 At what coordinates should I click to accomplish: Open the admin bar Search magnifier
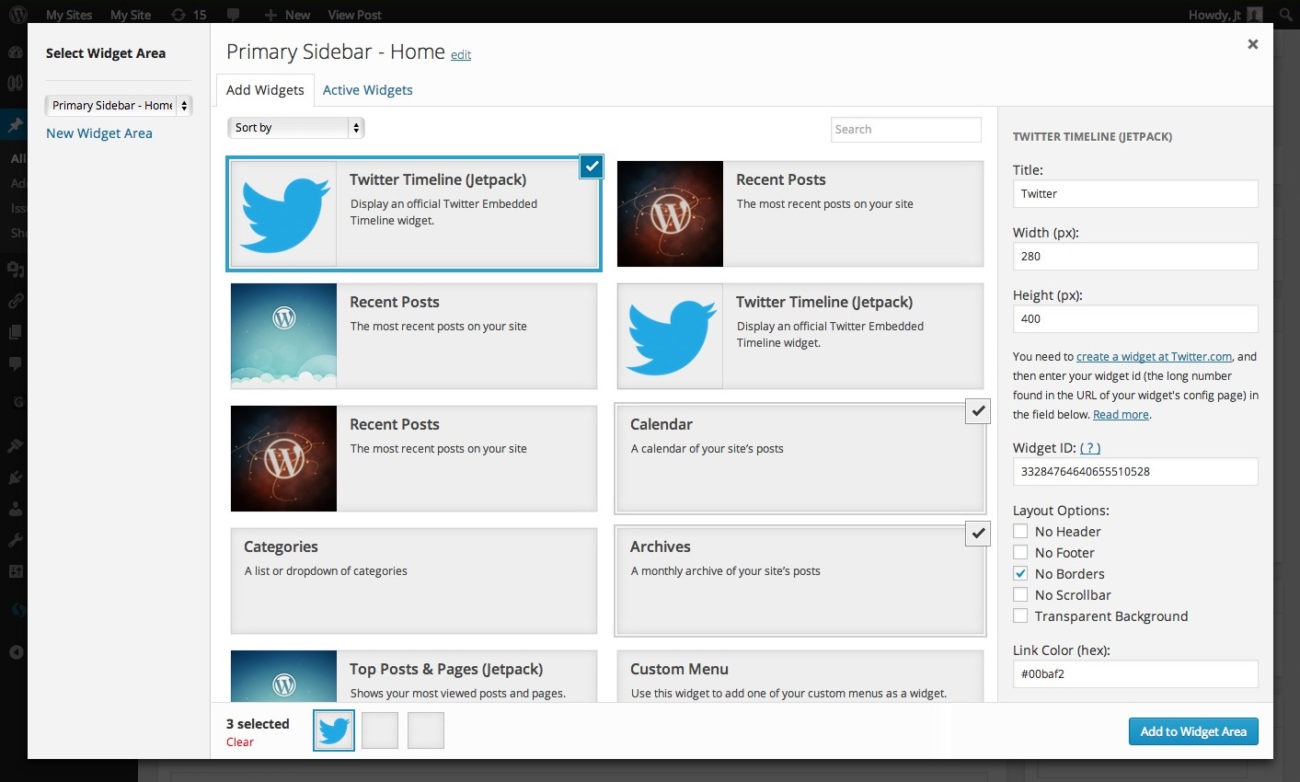[x=1286, y=14]
